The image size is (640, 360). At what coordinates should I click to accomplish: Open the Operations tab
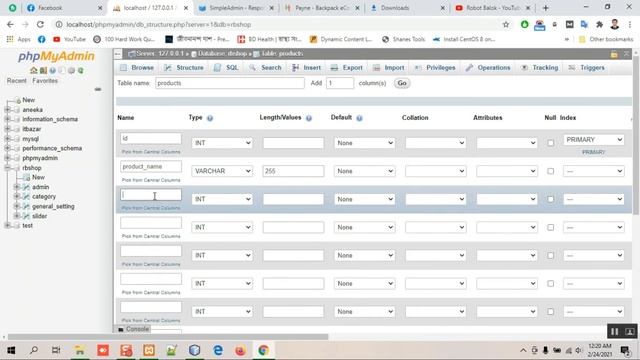click(488, 68)
